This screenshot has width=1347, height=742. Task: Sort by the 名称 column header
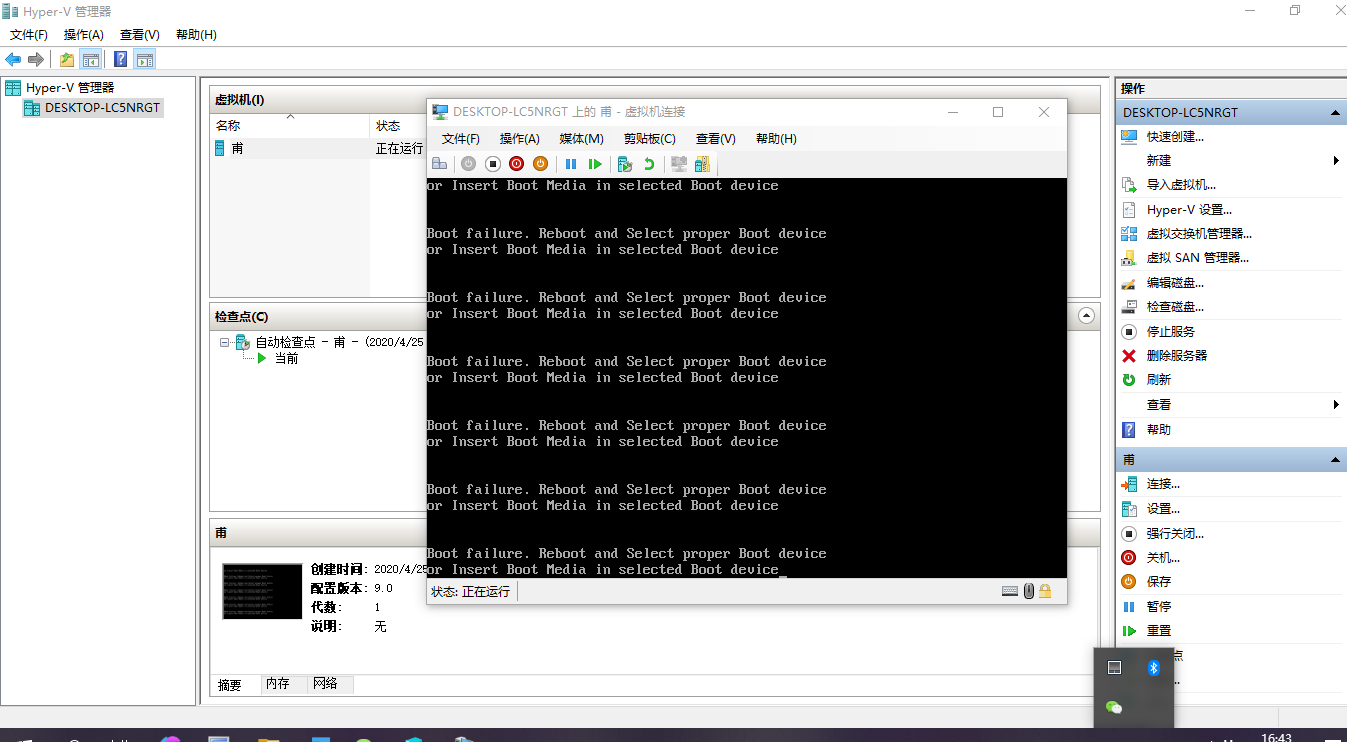coord(290,126)
